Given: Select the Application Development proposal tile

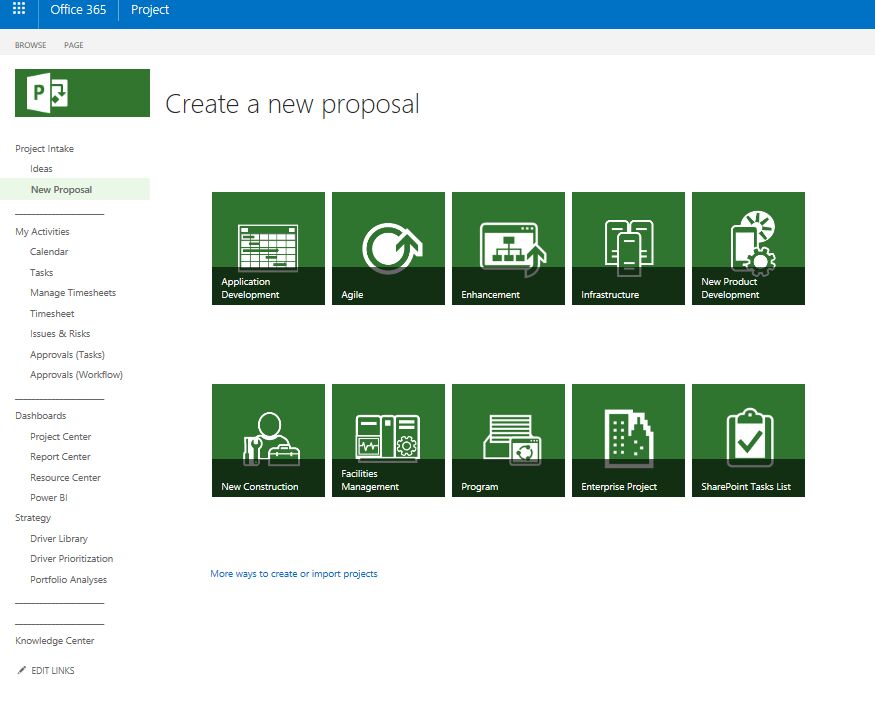Looking at the screenshot, I should click(x=268, y=248).
